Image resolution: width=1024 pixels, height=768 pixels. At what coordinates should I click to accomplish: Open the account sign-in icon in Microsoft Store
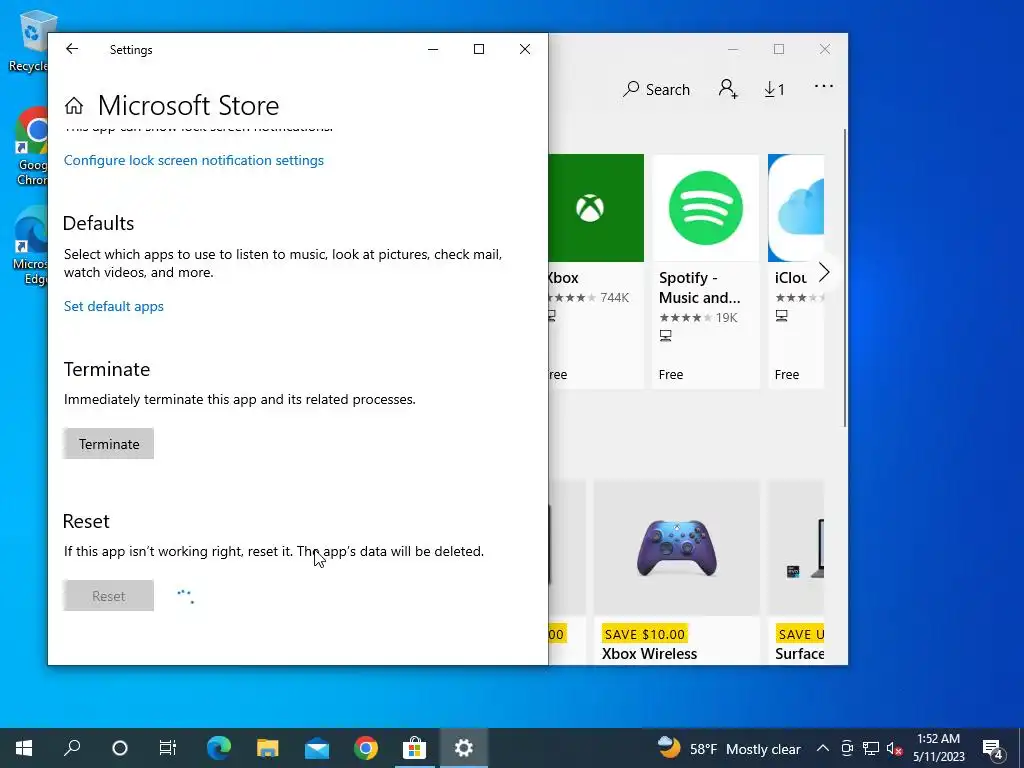(x=728, y=89)
